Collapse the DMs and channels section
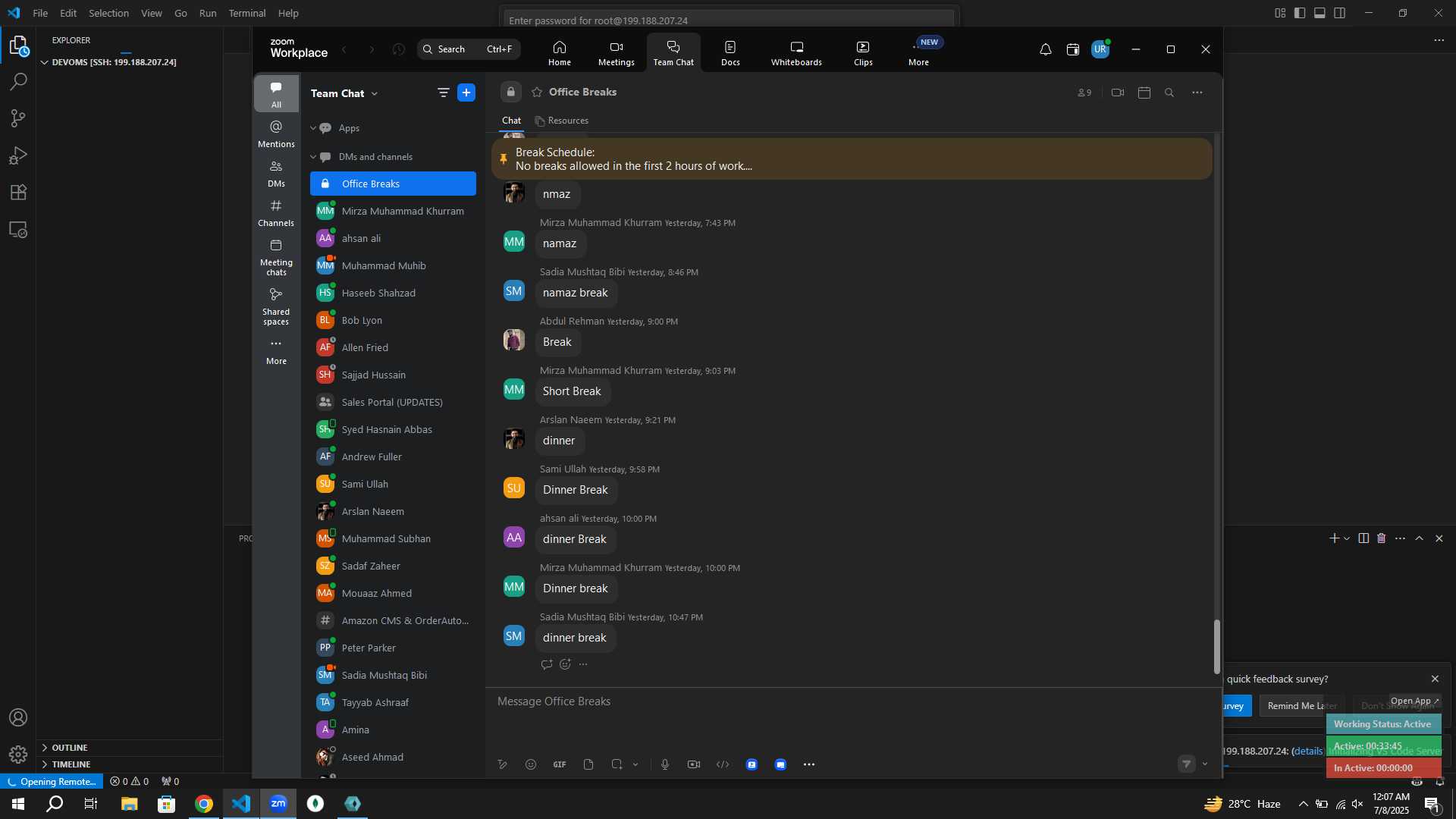Viewport: 1456px width, 819px height. [312, 157]
